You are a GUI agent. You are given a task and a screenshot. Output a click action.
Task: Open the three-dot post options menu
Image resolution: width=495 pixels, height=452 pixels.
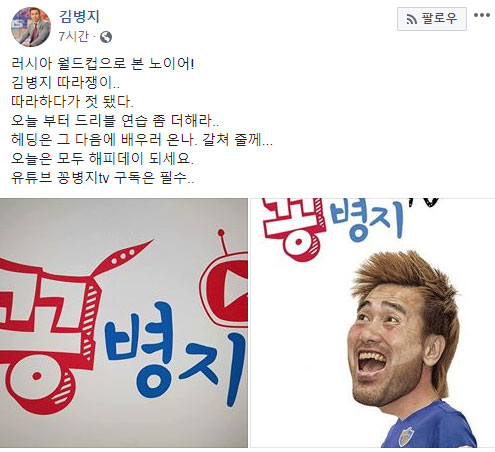[x=482, y=15]
